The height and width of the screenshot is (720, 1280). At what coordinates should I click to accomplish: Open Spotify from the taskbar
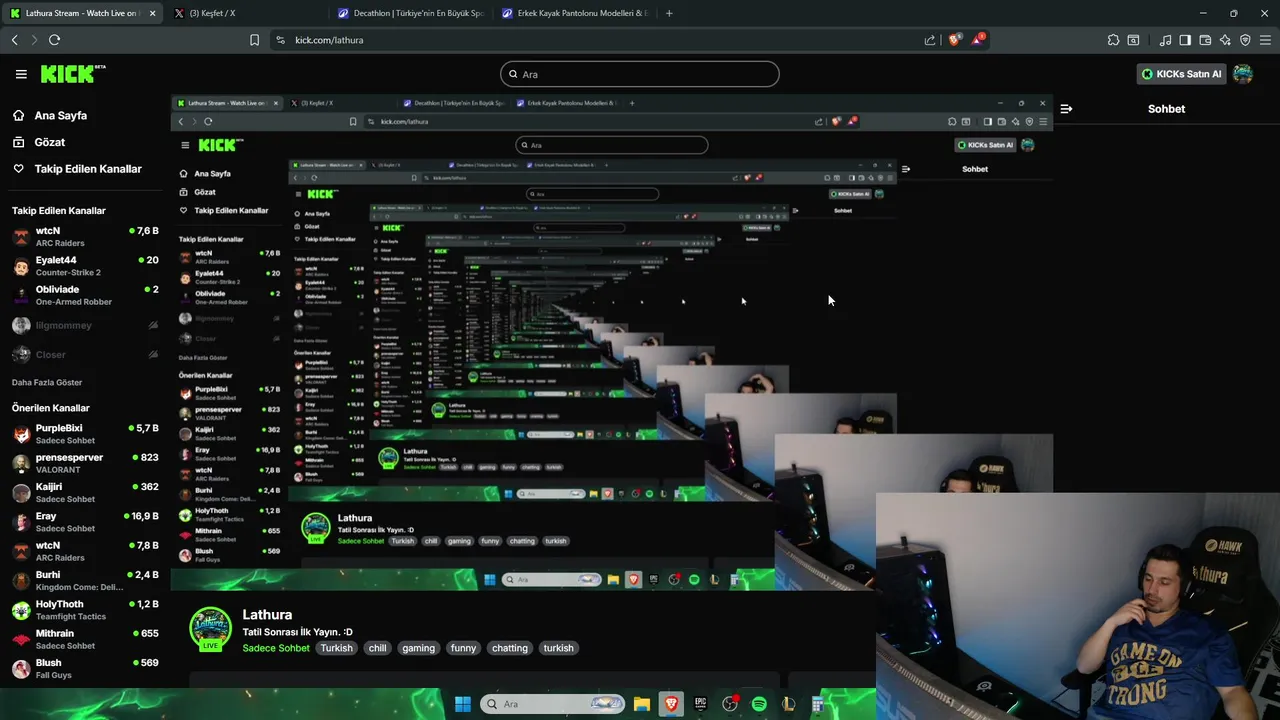[x=759, y=704]
